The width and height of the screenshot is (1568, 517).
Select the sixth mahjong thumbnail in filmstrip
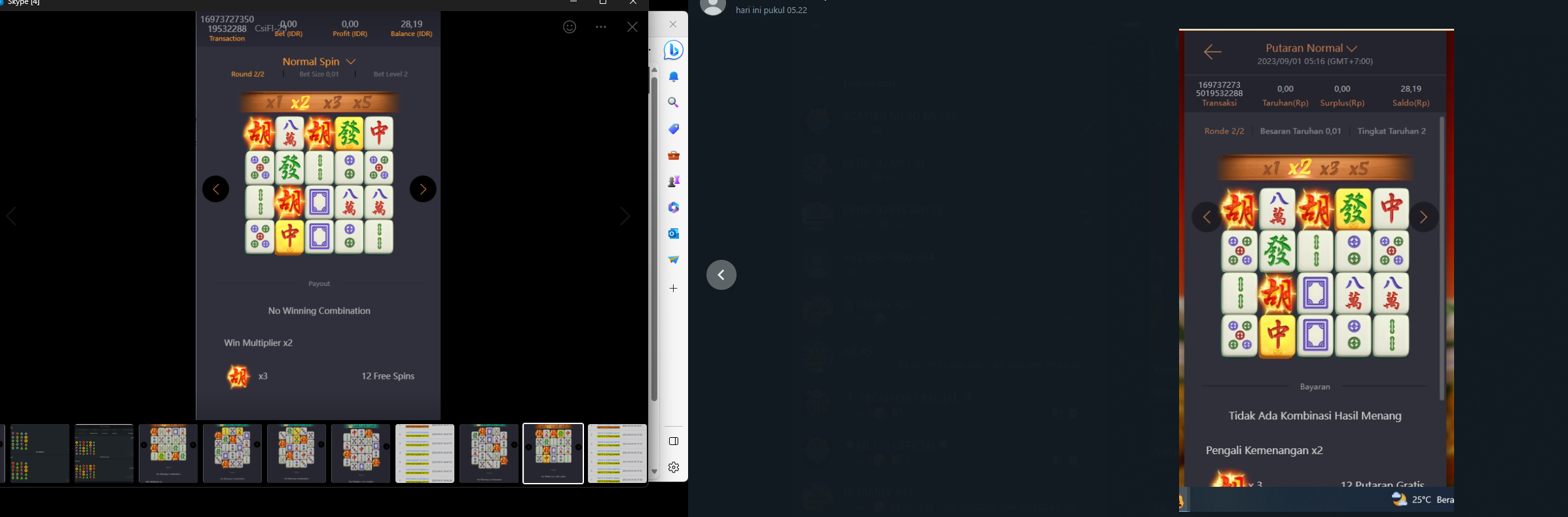point(361,454)
